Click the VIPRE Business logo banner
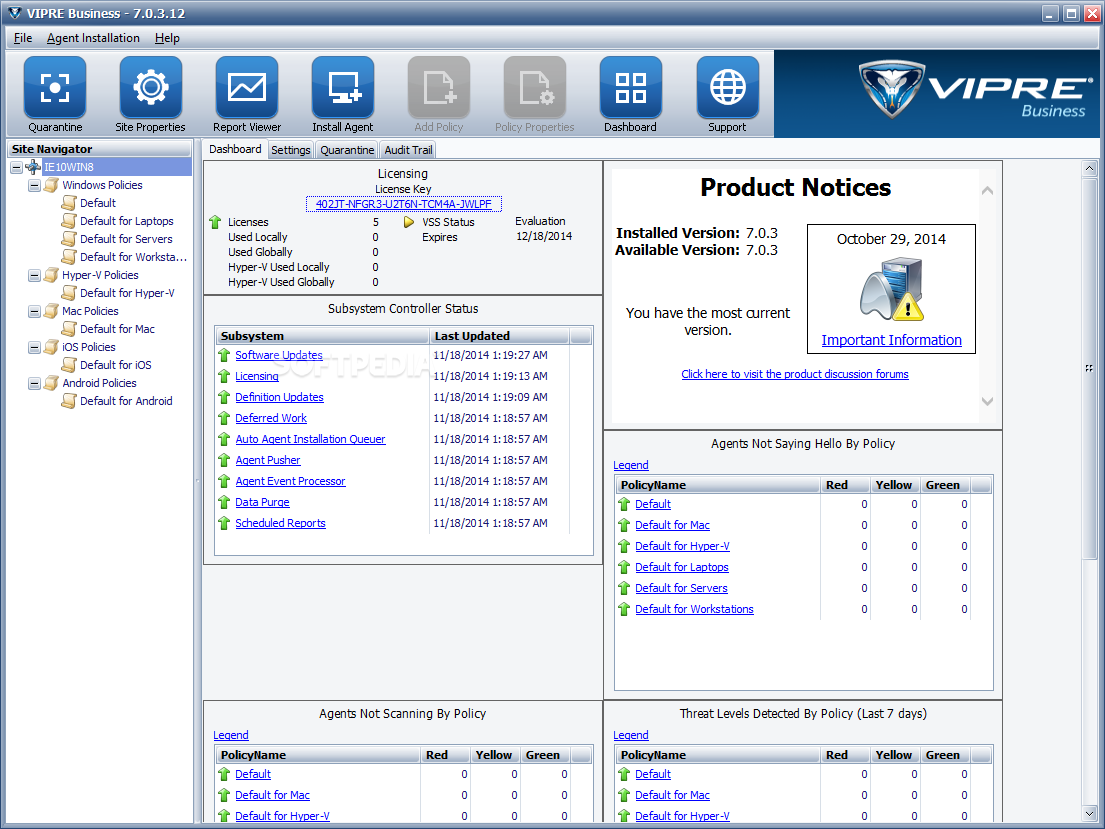 937,93
